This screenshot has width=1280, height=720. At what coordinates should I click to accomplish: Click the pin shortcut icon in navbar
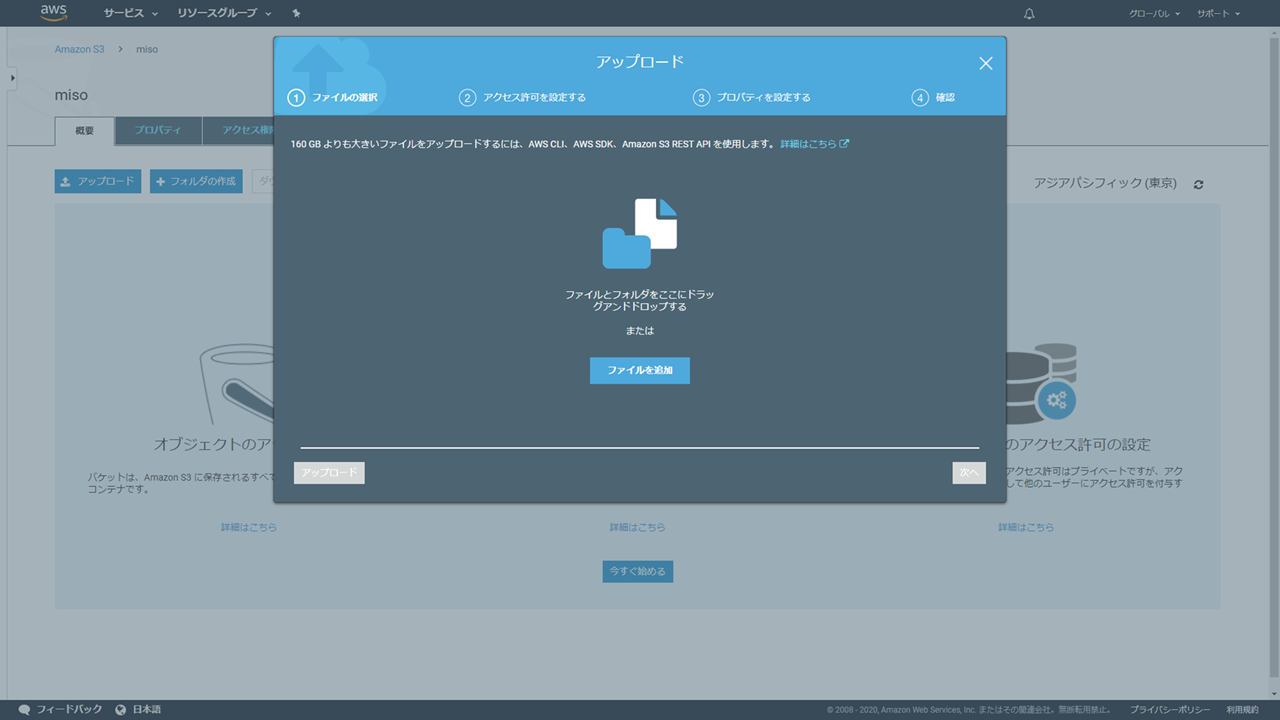coord(296,14)
